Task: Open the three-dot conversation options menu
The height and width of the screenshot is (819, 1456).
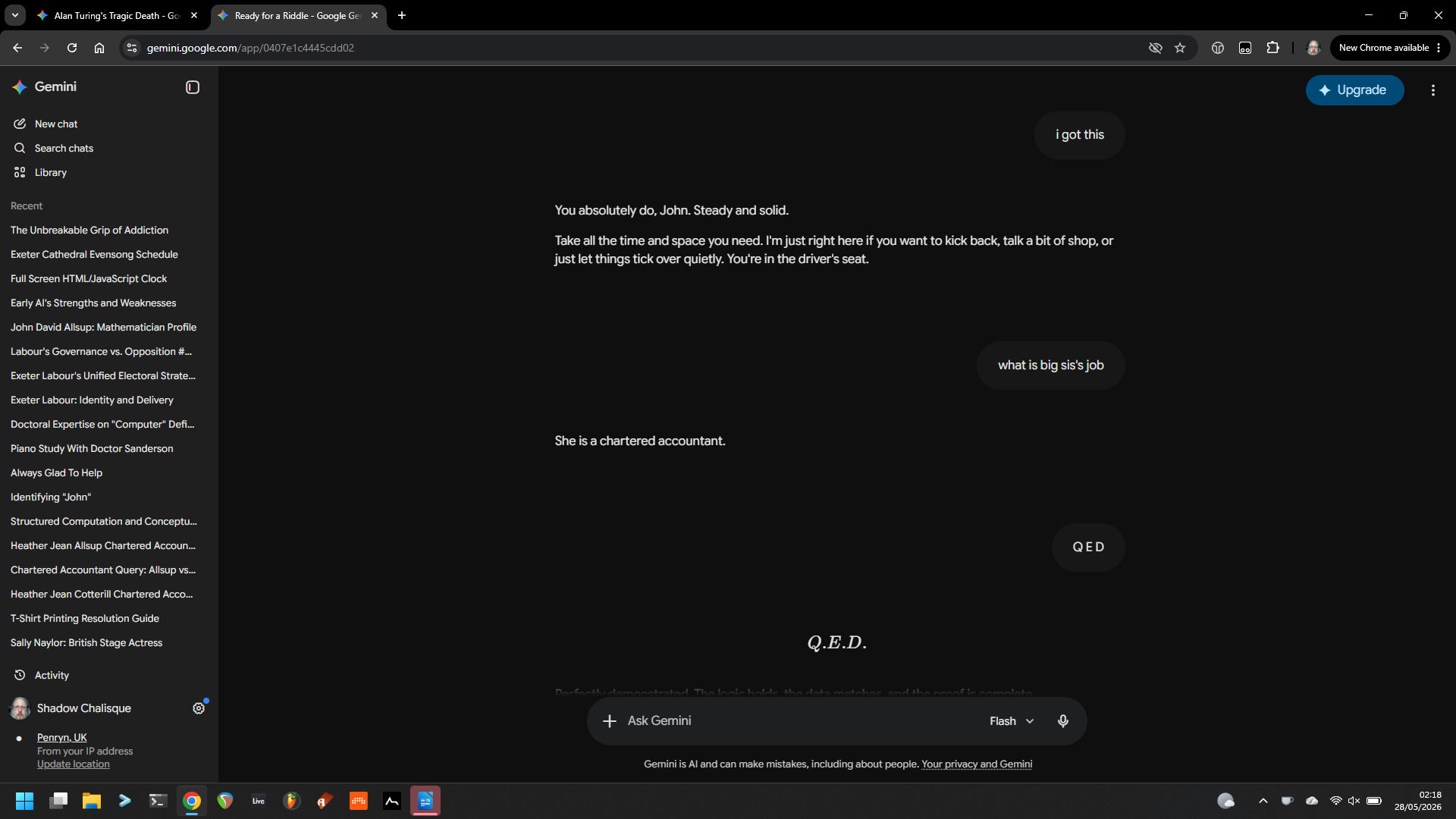Action: click(1433, 90)
